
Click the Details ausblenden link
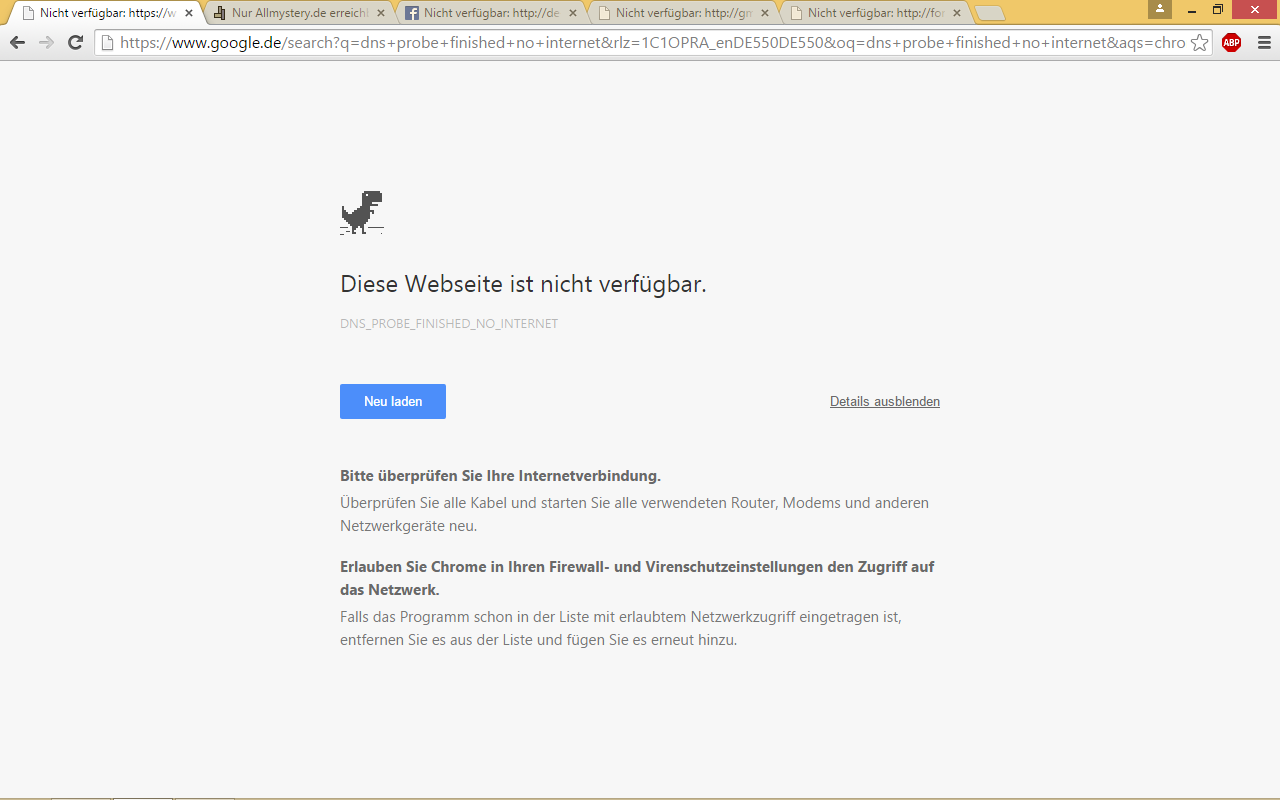885,401
